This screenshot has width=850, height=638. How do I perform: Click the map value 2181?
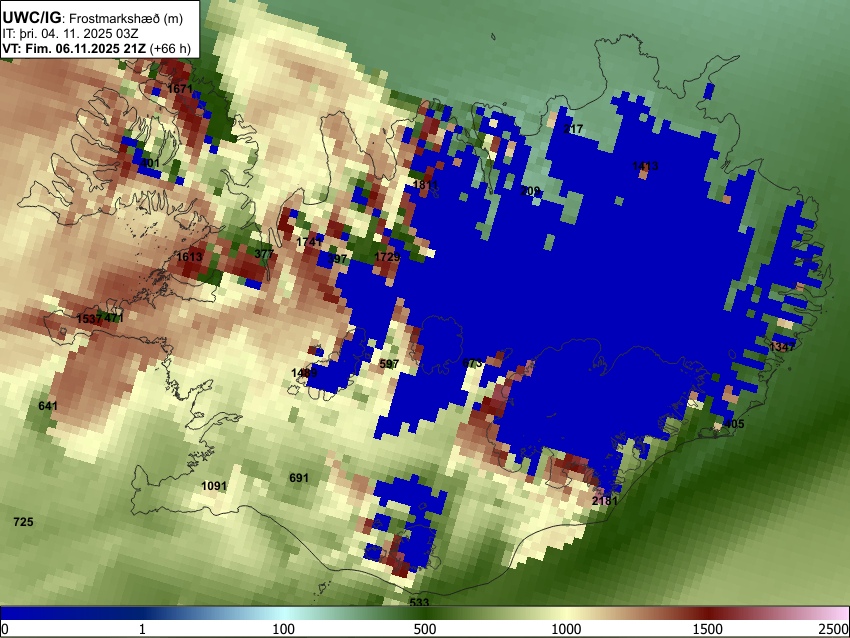(605, 500)
